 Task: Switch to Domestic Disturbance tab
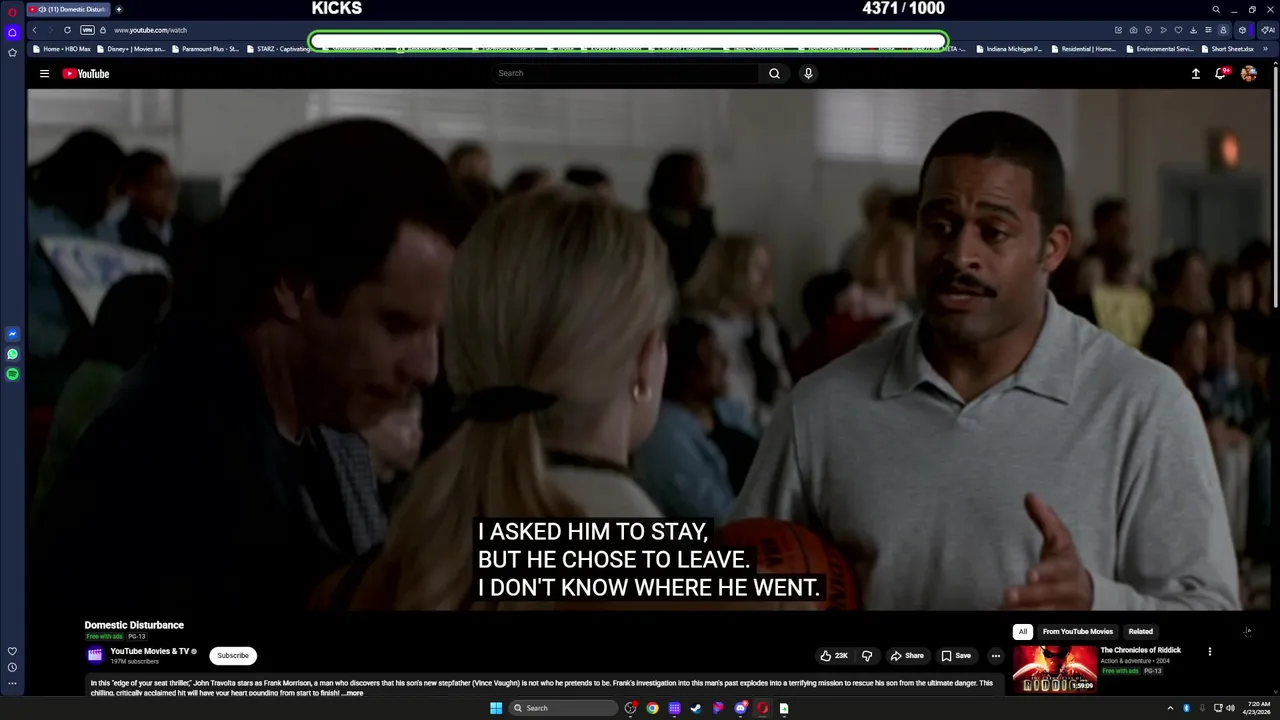point(68,10)
